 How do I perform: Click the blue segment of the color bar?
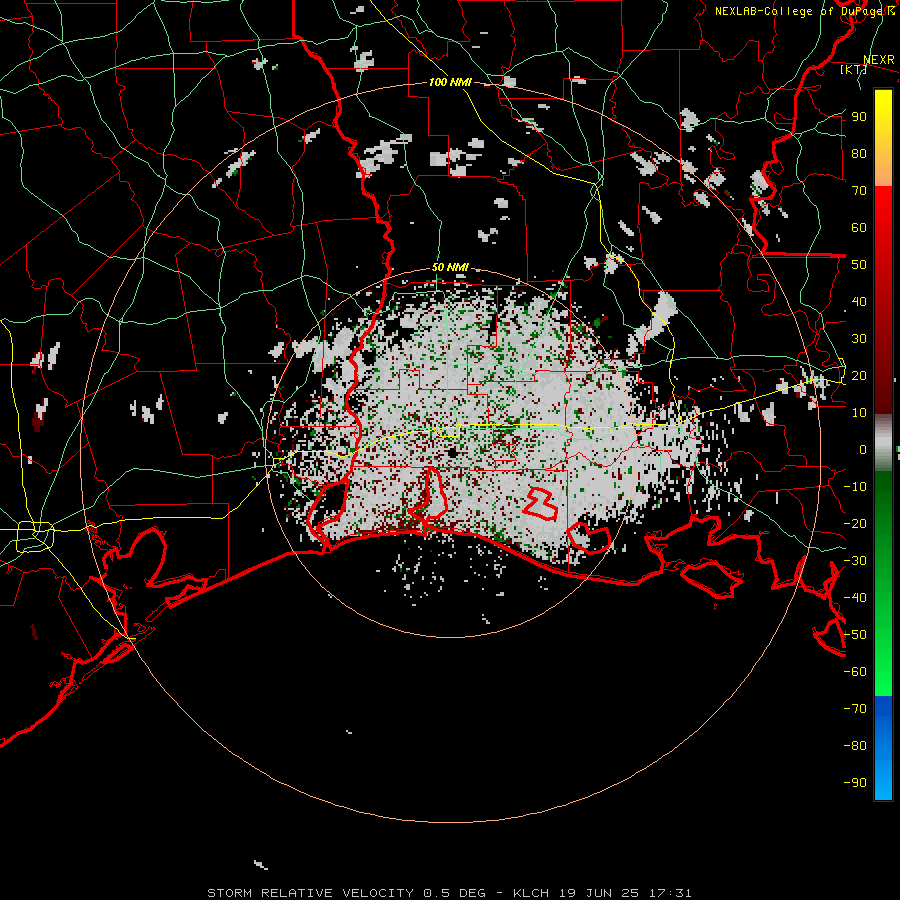(x=883, y=748)
